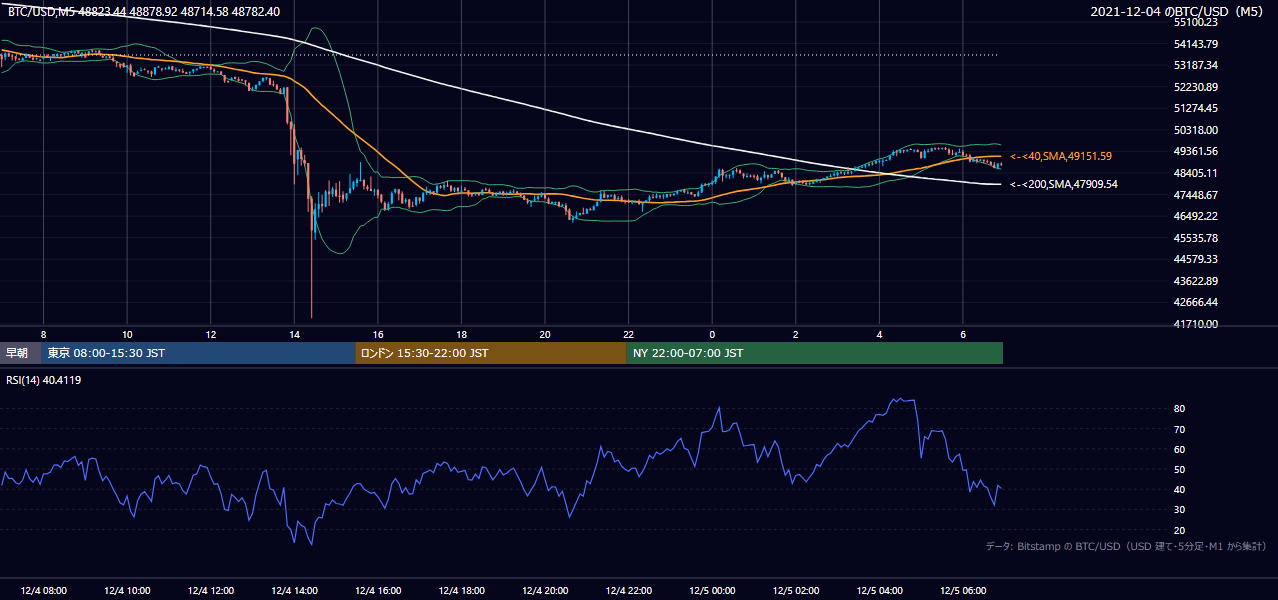Click the 12/4 08:00 date-time label

tap(43, 591)
